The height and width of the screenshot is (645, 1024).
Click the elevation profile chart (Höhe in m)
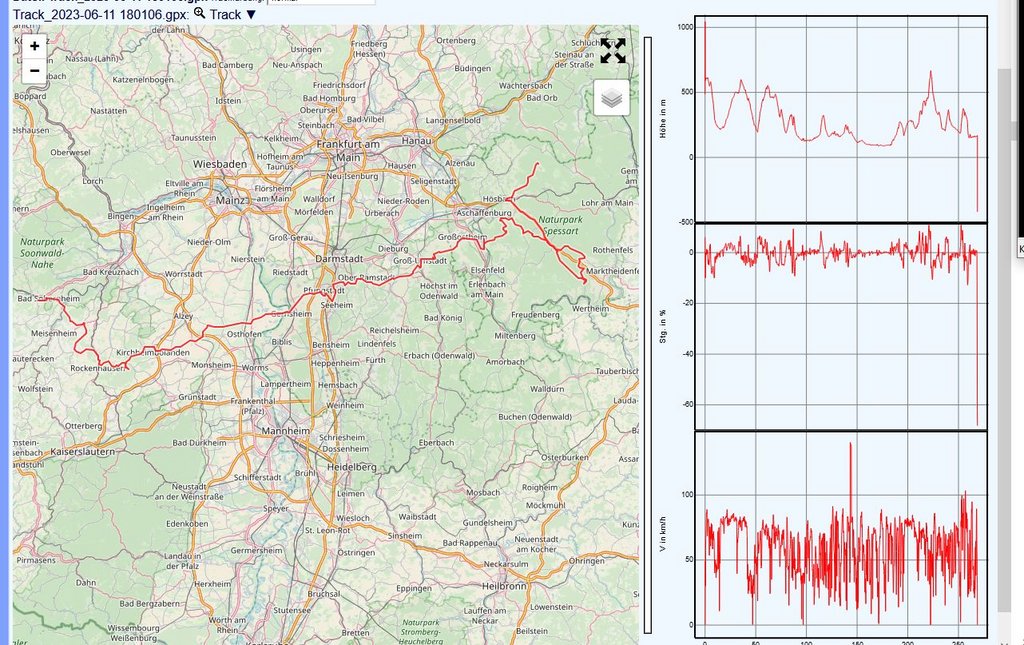tap(841, 119)
